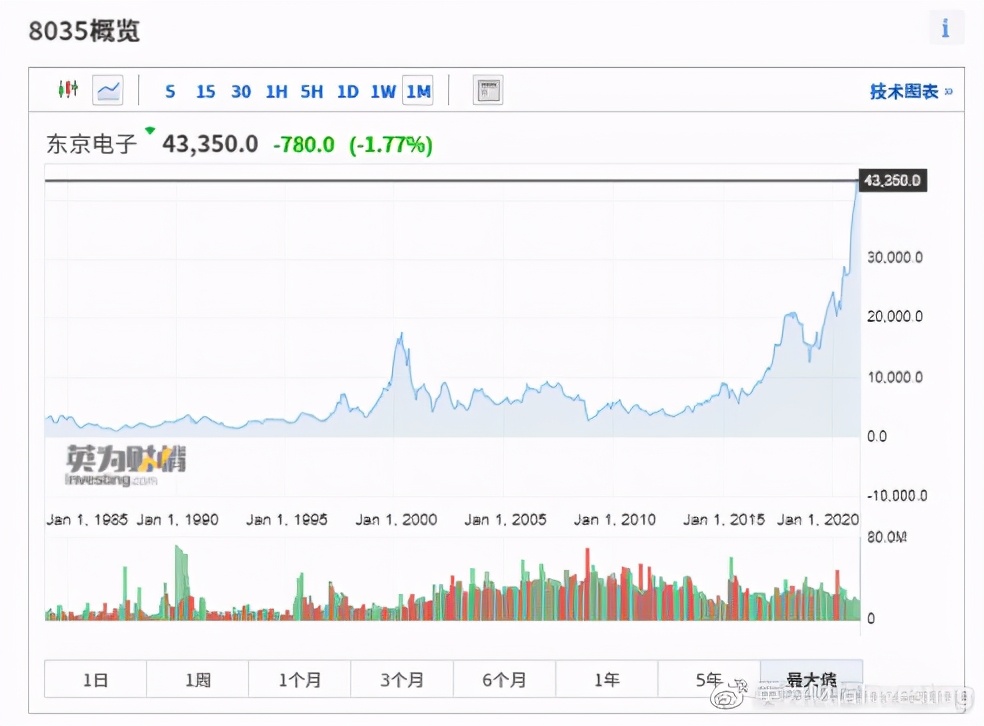Set chart interval to 5 minutes
This screenshot has height=726, width=984.
click(170, 92)
